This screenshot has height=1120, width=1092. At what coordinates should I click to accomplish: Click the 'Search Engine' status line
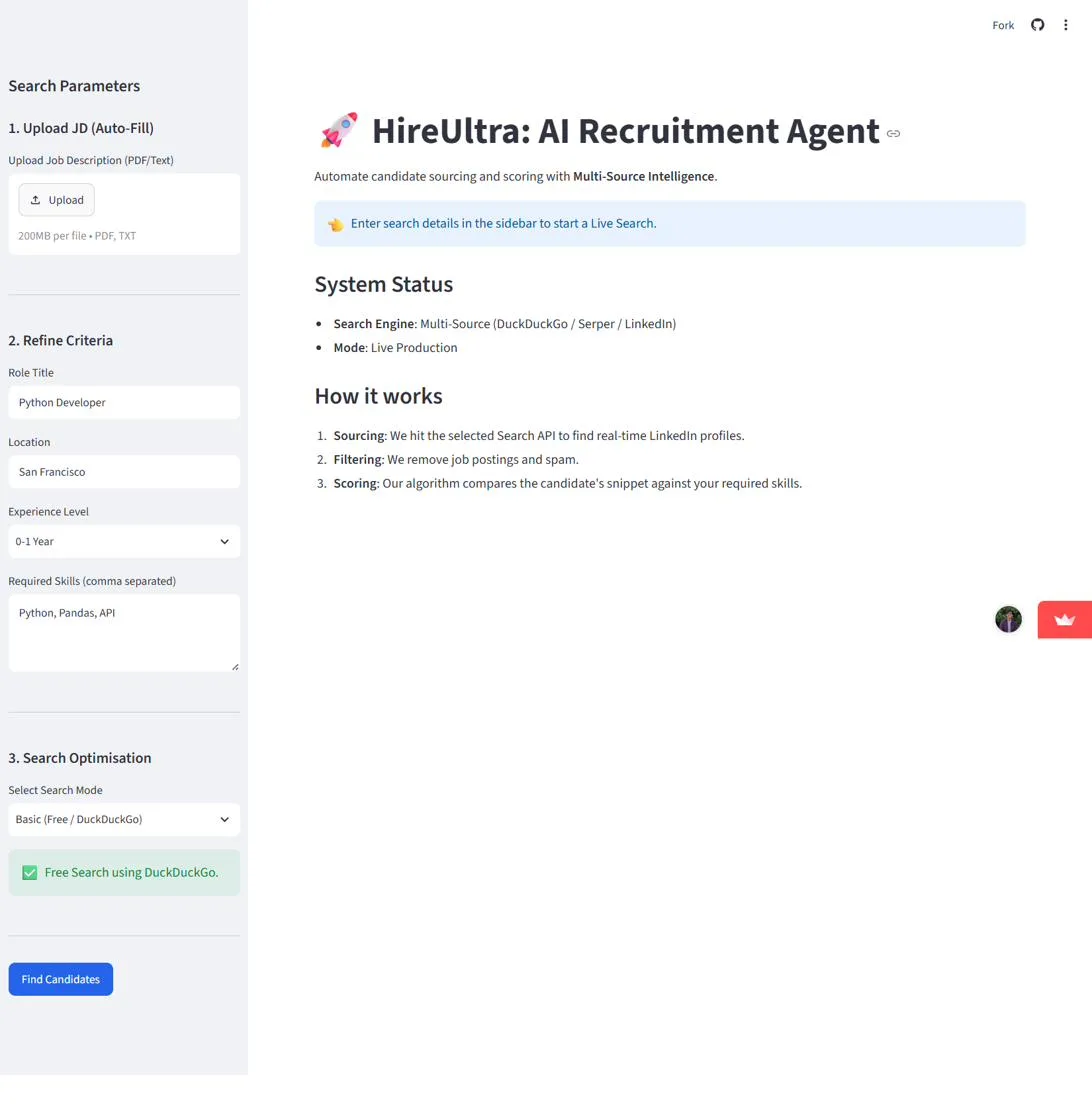pos(504,324)
